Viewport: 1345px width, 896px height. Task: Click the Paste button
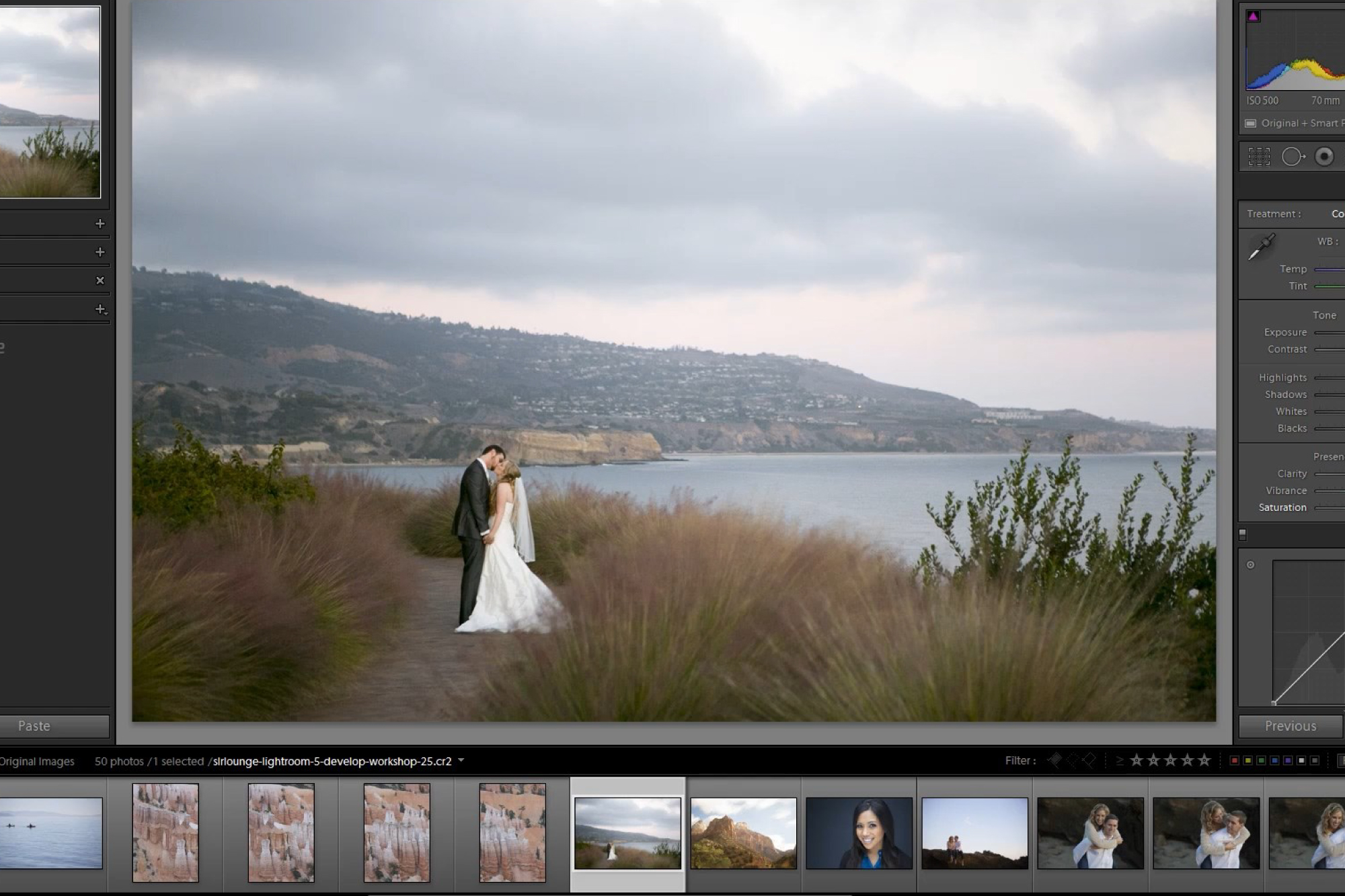pyautogui.click(x=54, y=726)
